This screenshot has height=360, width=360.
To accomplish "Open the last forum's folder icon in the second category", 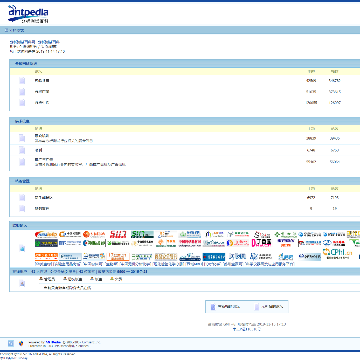I will tap(22, 162).
